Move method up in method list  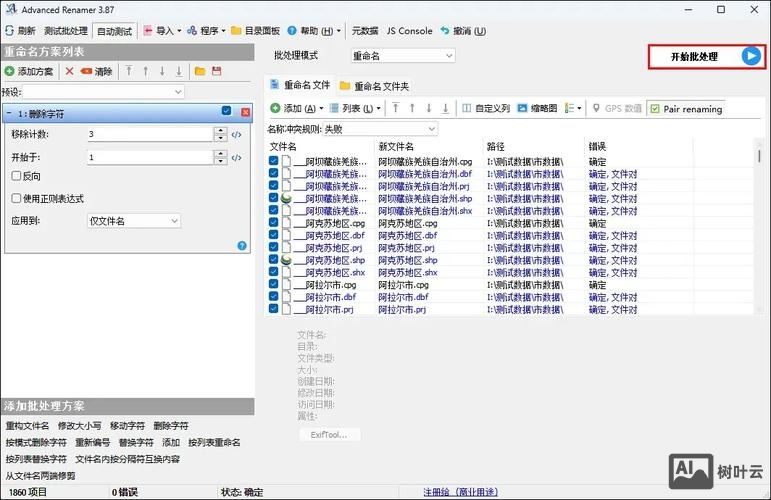click(146, 71)
